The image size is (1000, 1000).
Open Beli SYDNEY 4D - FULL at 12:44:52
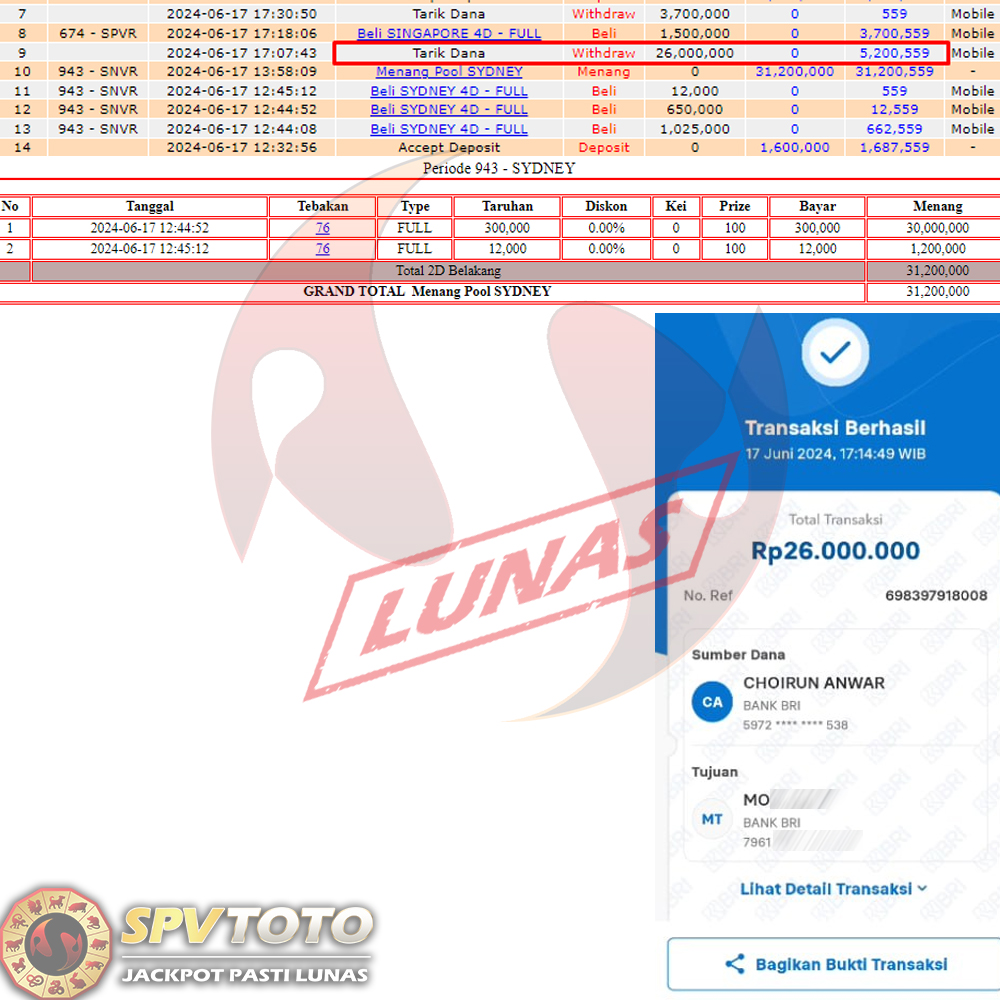[x=449, y=110]
